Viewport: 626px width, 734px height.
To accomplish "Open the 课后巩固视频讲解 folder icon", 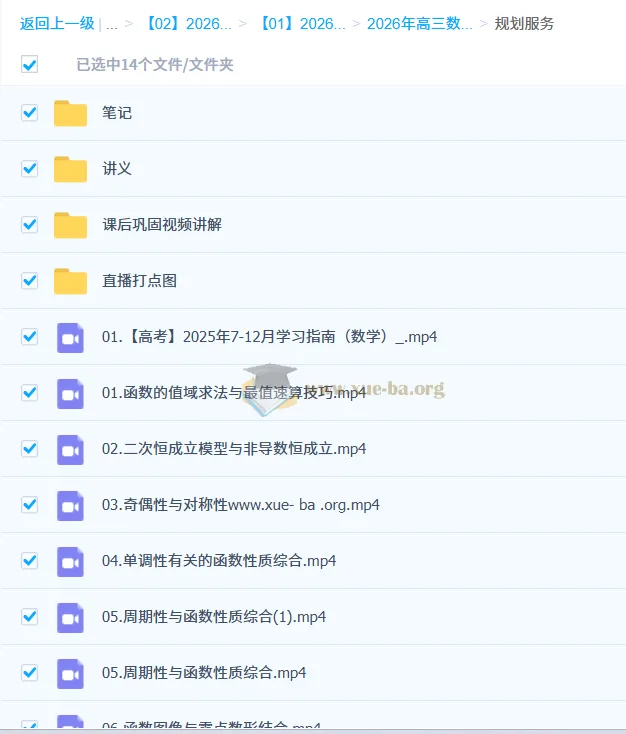I will [x=70, y=225].
